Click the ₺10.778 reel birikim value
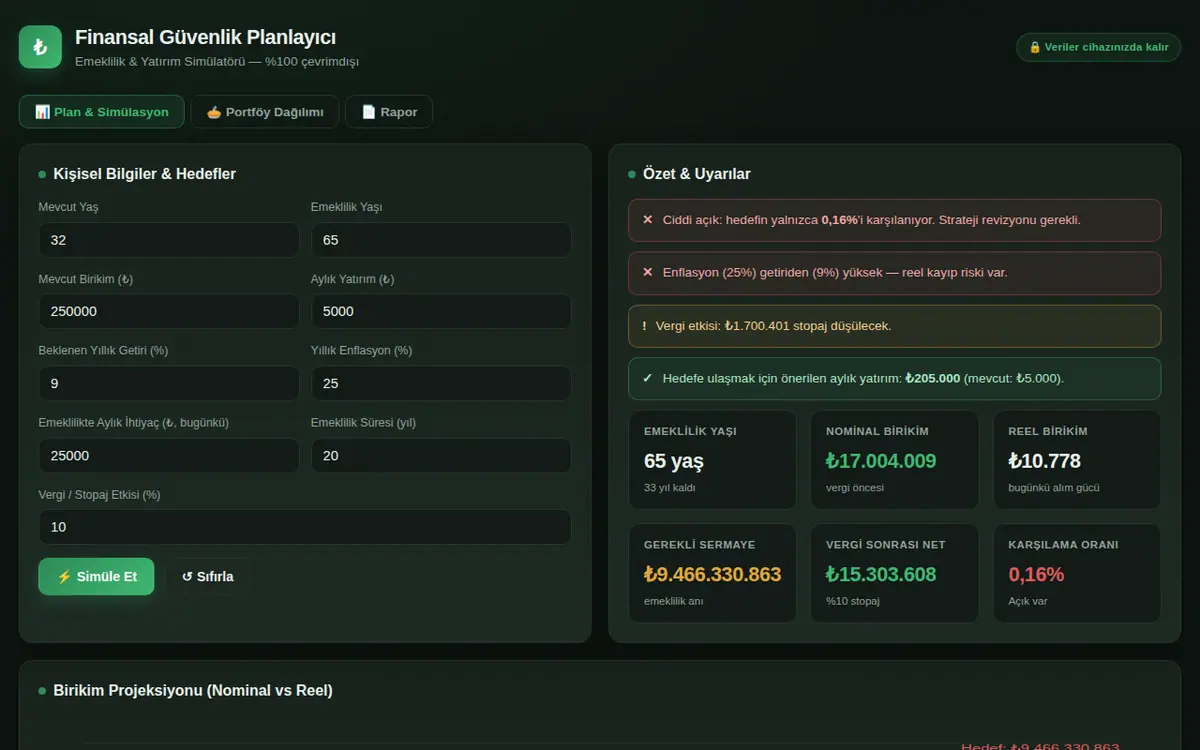Image resolution: width=1200 pixels, height=750 pixels. coord(1045,461)
